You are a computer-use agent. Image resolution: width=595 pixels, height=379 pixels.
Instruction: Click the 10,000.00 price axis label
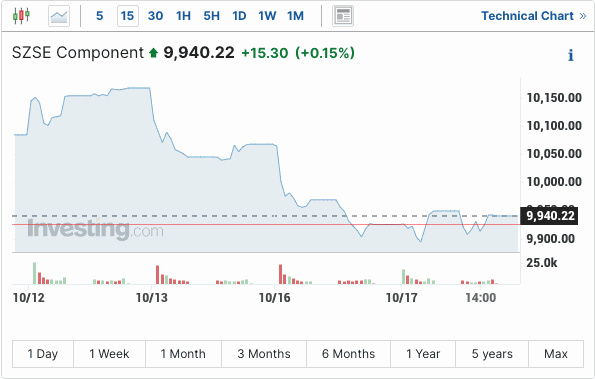[x=554, y=182]
